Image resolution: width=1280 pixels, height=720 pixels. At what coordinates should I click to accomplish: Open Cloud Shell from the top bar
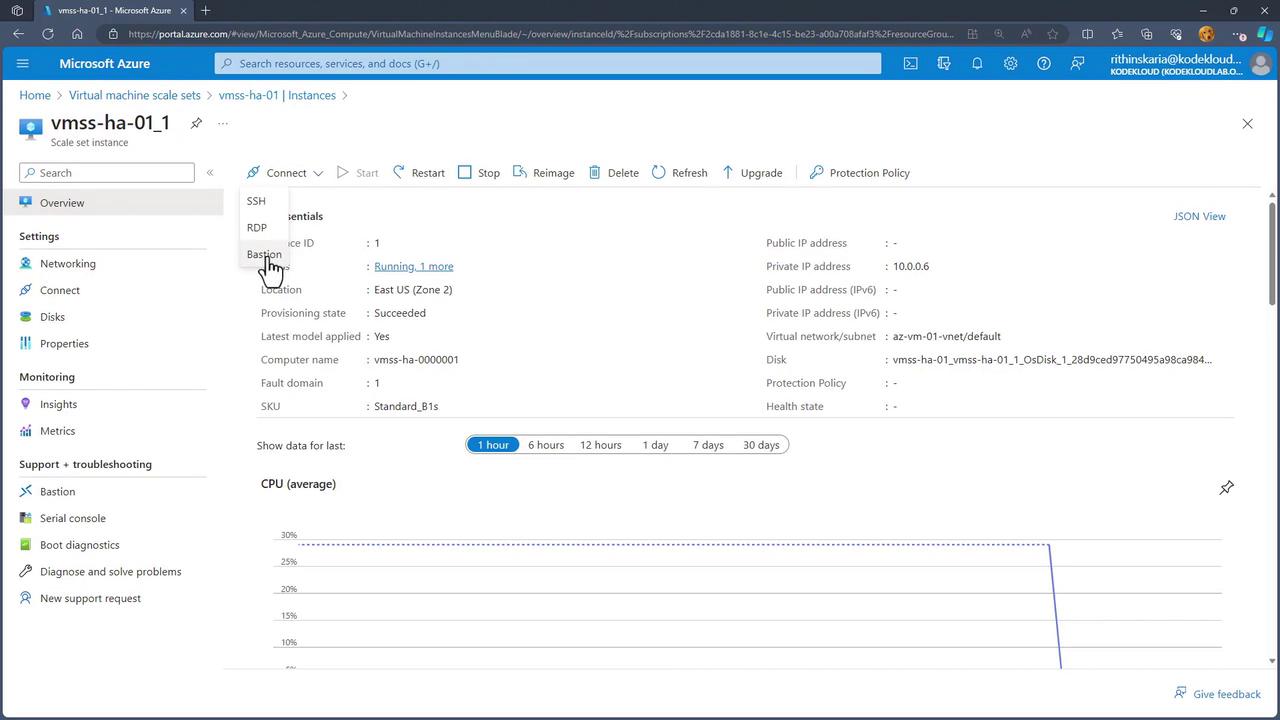coord(910,63)
